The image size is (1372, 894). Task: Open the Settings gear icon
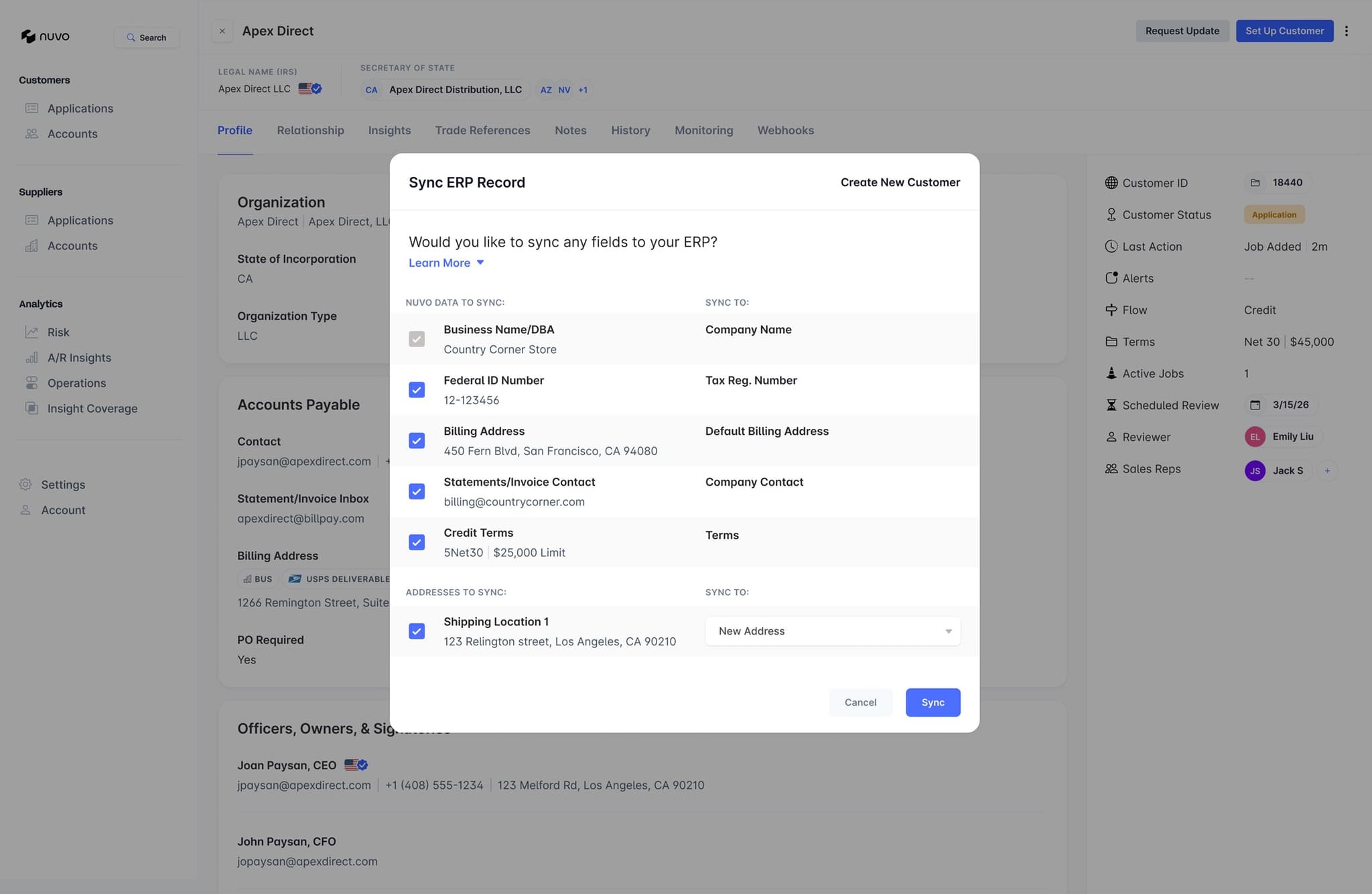pyautogui.click(x=25, y=484)
